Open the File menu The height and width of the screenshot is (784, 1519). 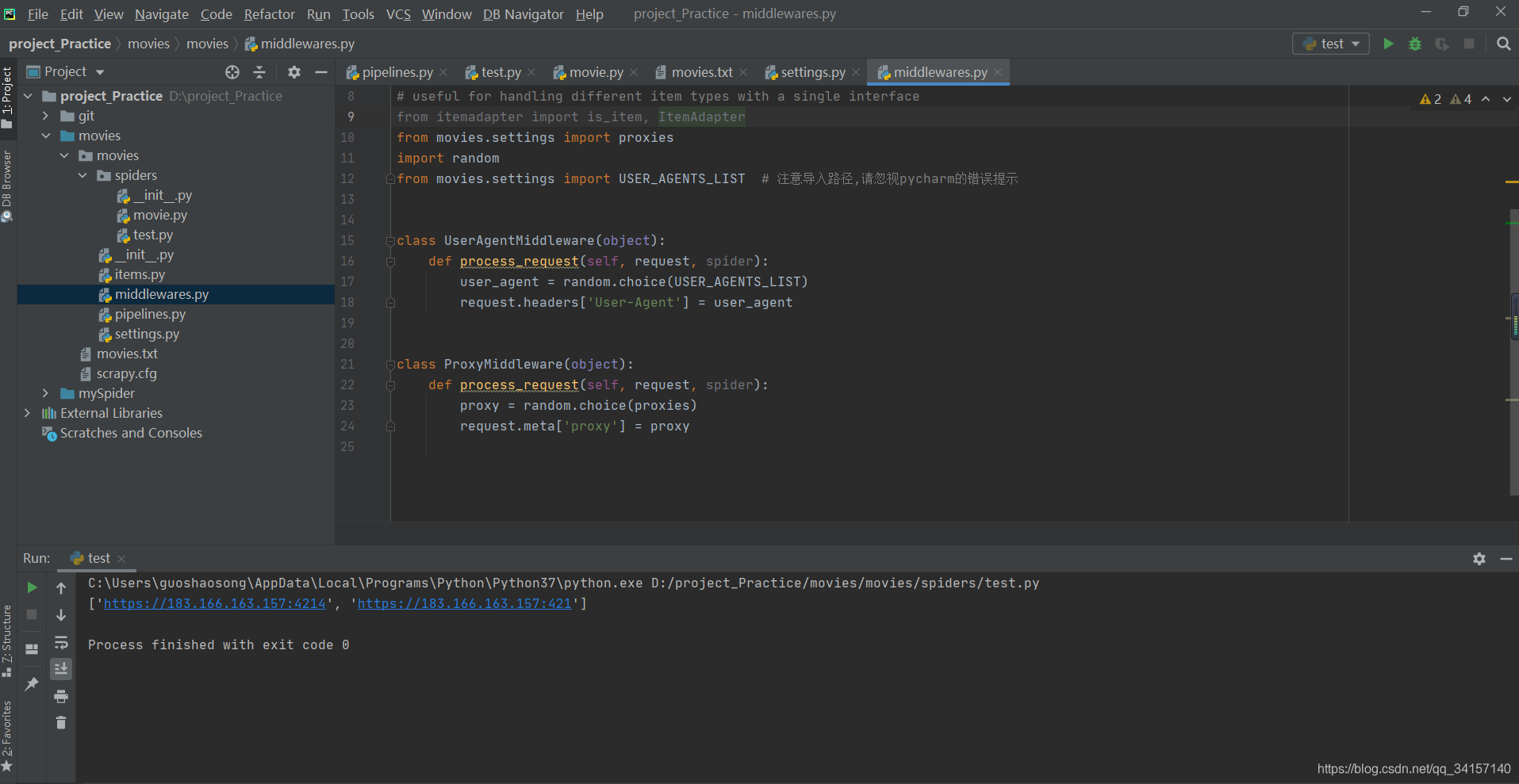coord(37,14)
